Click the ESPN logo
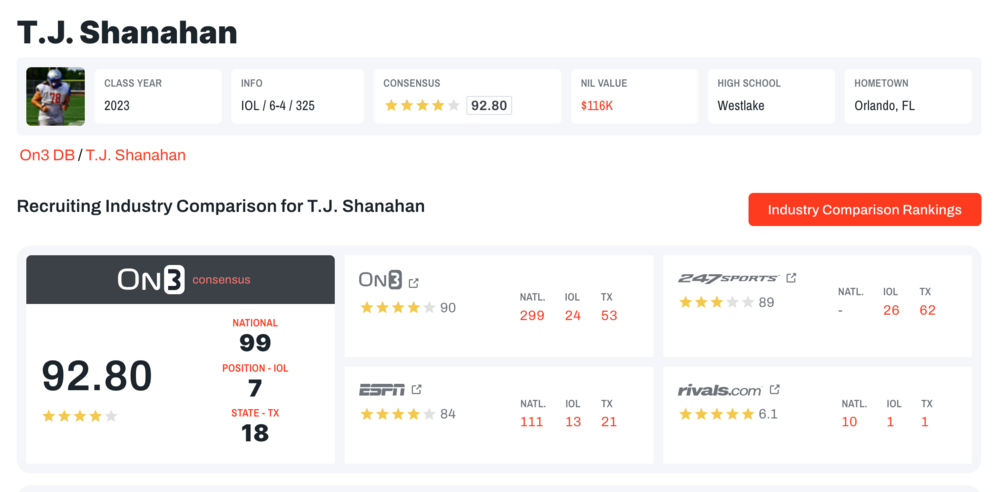This screenshot has width=1000, height=492. (x=381, y=389)
